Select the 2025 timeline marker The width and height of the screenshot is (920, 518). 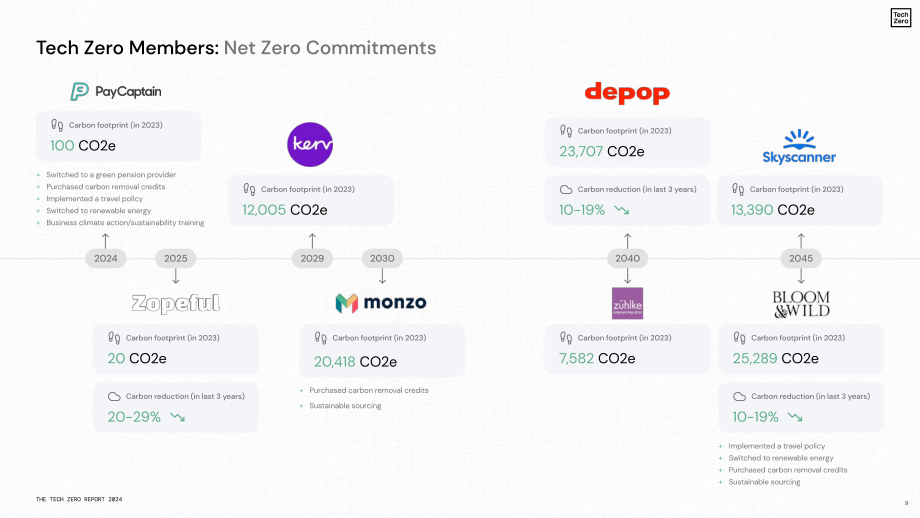coord(175,258)
